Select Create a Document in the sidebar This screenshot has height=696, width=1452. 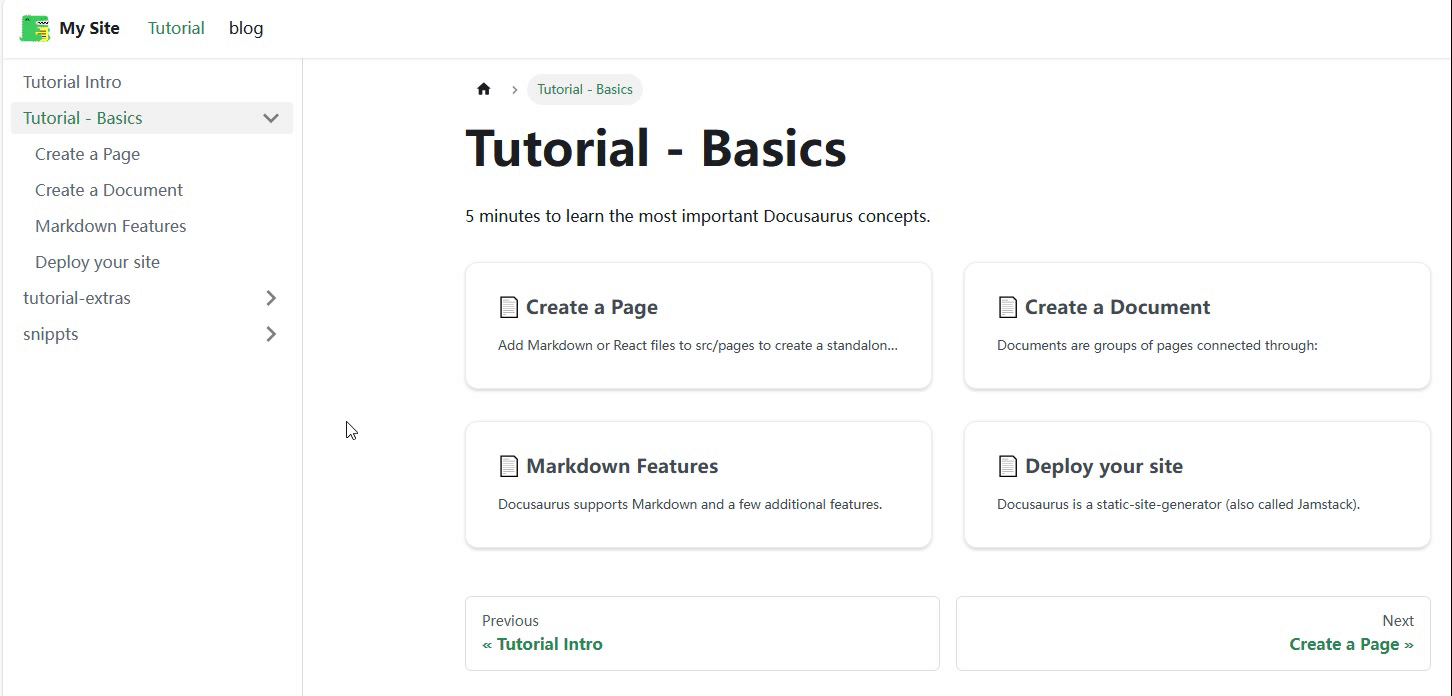(x=158, y=190)
